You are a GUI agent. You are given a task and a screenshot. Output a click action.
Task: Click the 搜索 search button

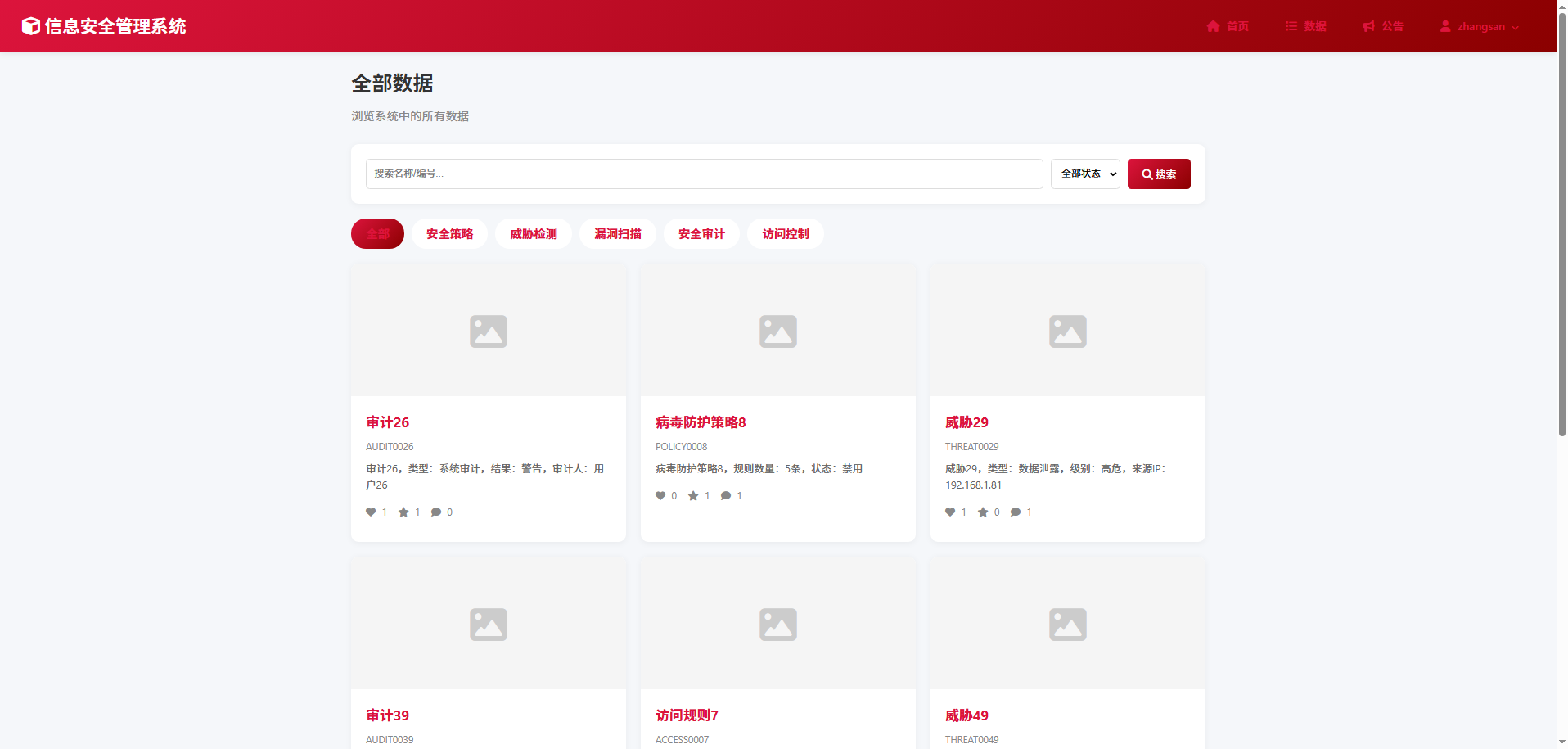click(1159, 174)
